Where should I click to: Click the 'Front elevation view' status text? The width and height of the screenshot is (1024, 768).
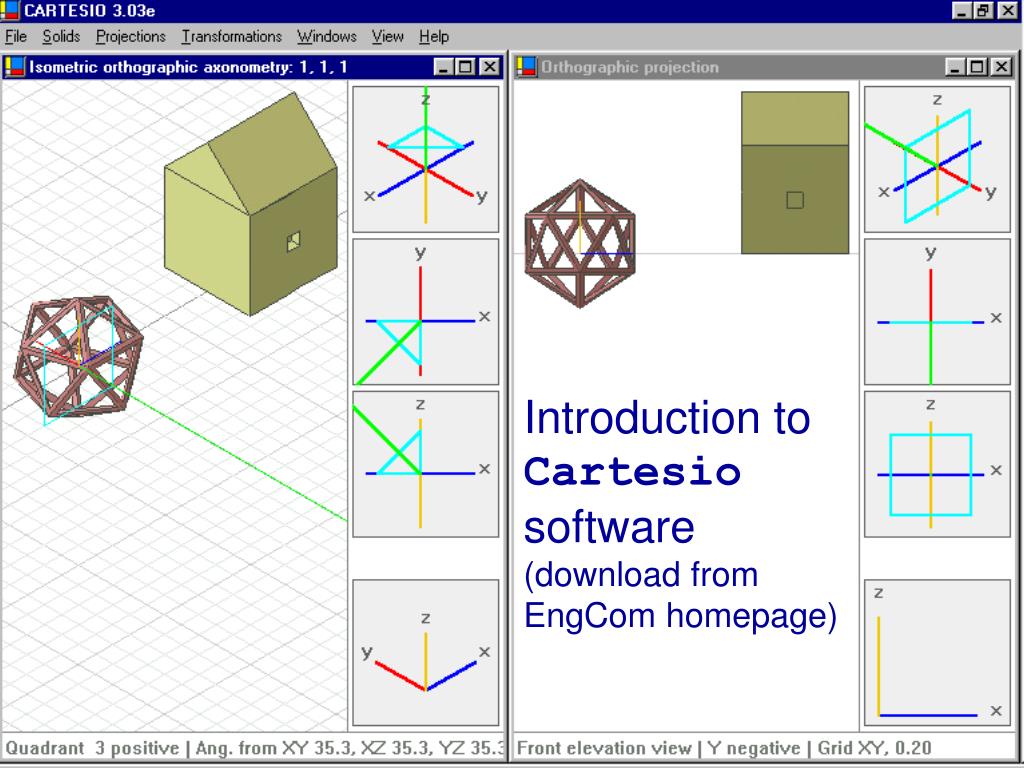[604, 748]
